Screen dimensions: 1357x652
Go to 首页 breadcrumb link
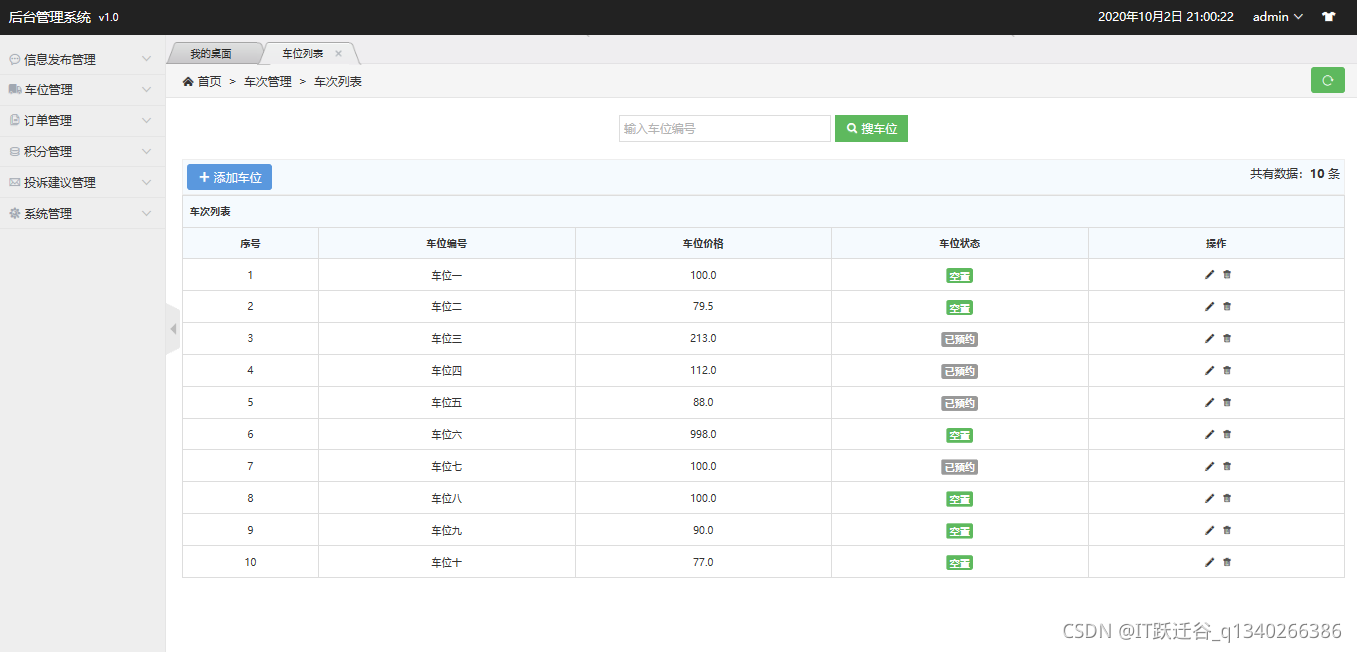click(x=210, y=82)
